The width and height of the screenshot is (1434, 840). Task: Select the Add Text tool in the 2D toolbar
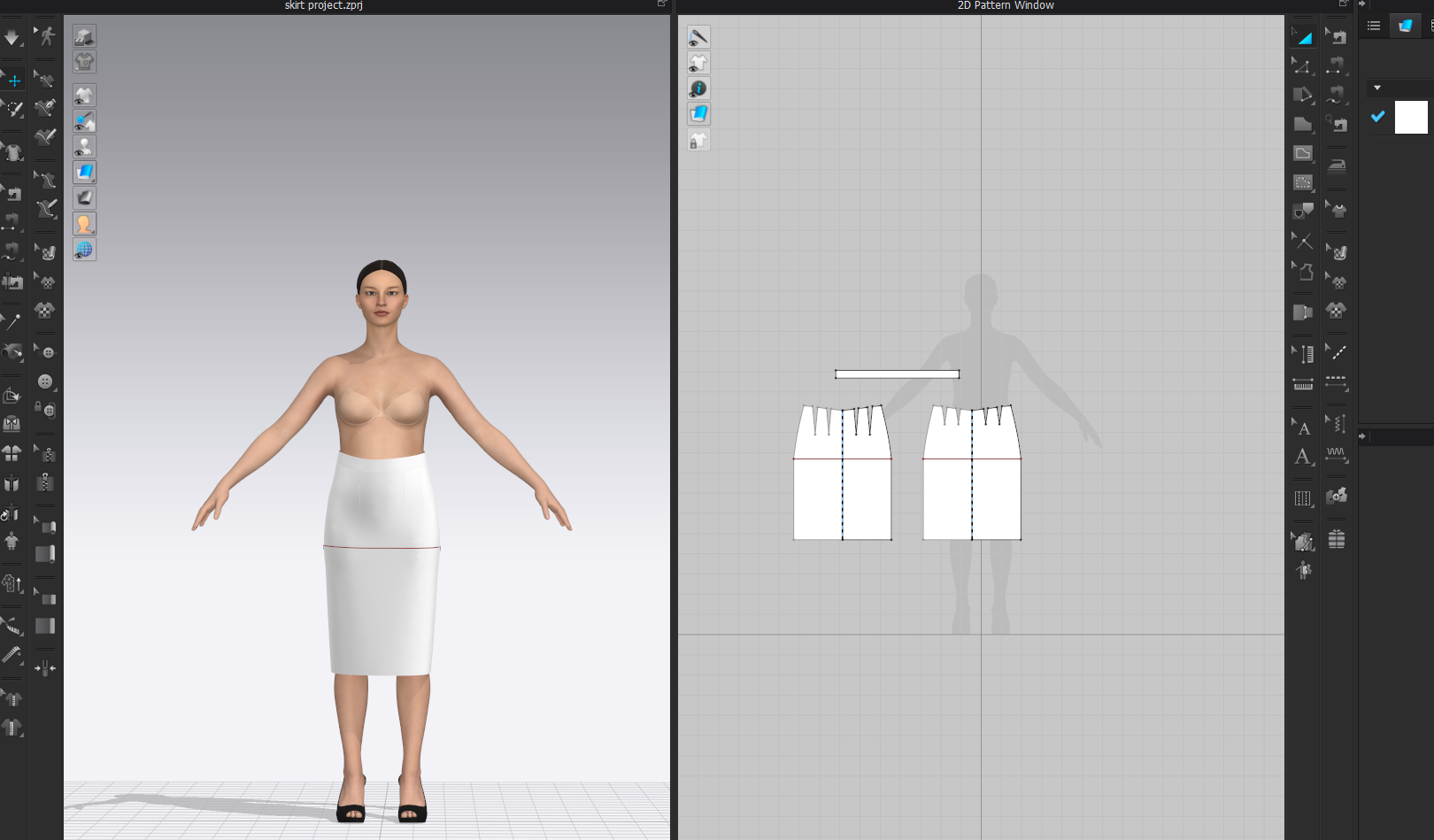[x=1303, y=455]
